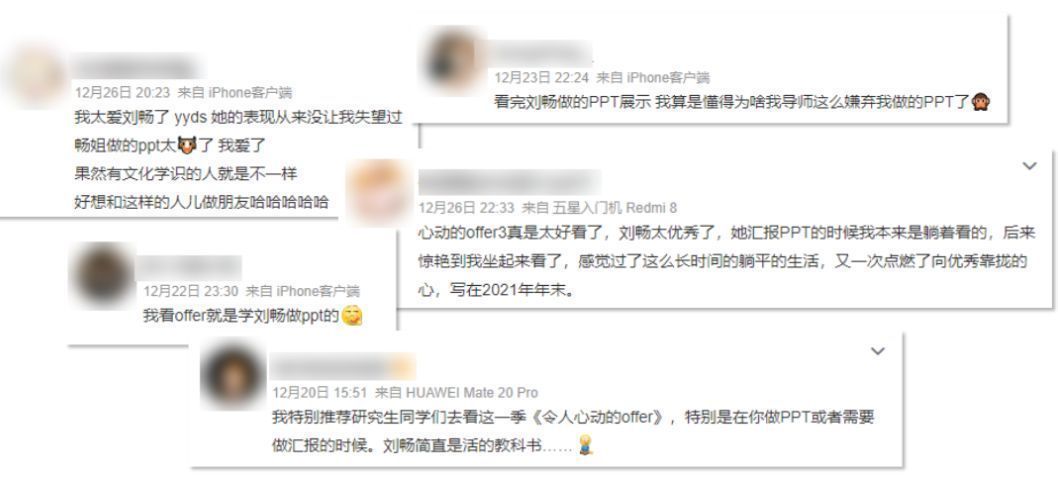The width and height of the screenshot is (1058, 477).
Task: Open the avatar of the 12月26日 20:23 poster
Action: point(34,76)
